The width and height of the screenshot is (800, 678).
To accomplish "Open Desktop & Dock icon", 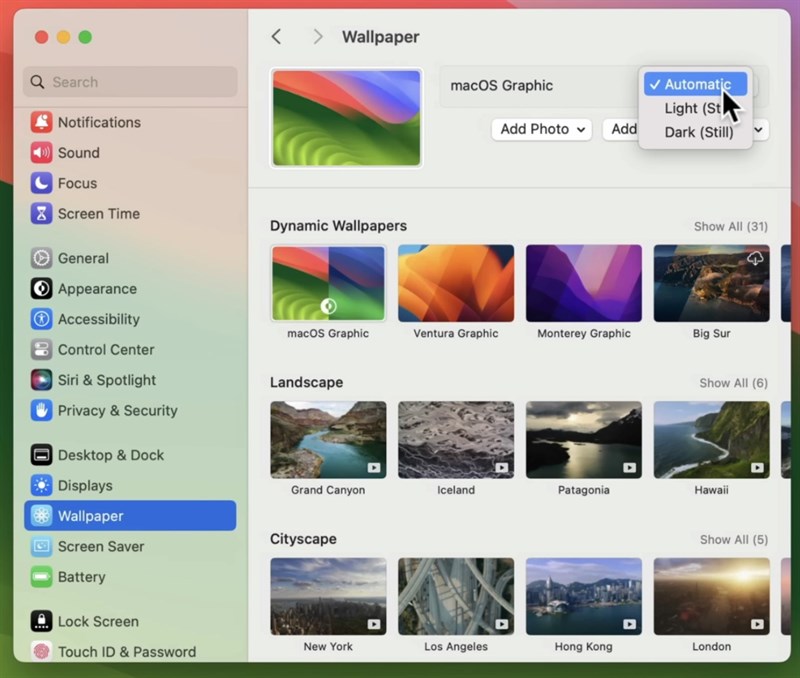I will click(41, 455).
